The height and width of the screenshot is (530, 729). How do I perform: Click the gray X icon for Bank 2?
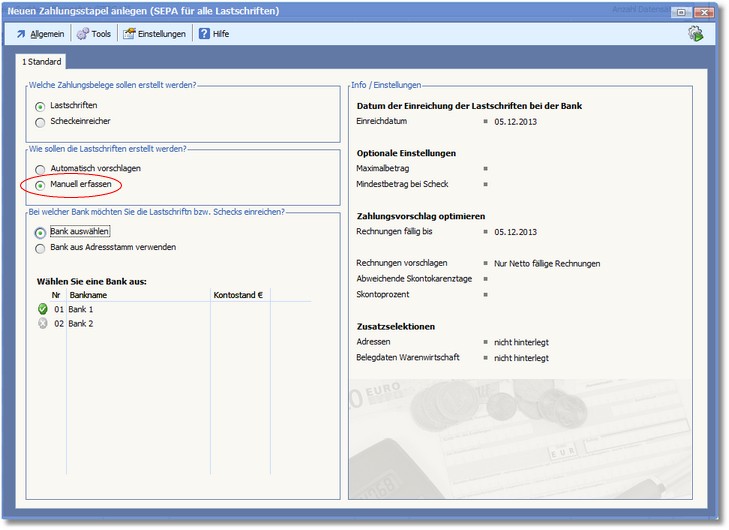[42, 324]
